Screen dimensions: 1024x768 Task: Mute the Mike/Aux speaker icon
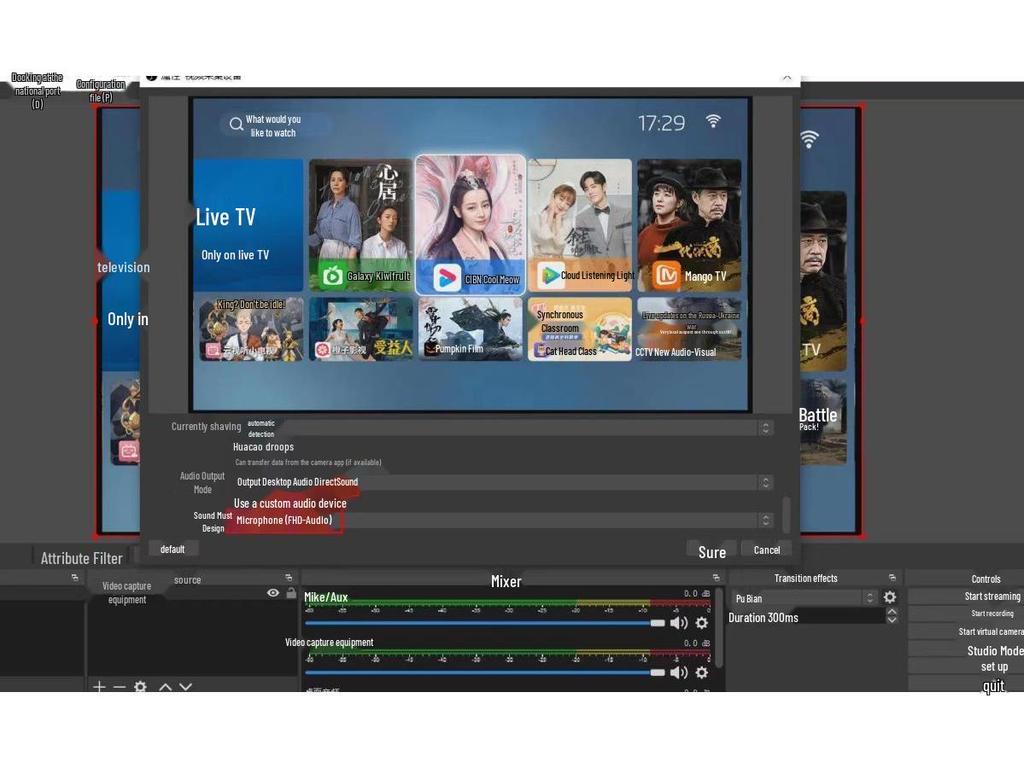pyautogui.click(x=679, y=623)
